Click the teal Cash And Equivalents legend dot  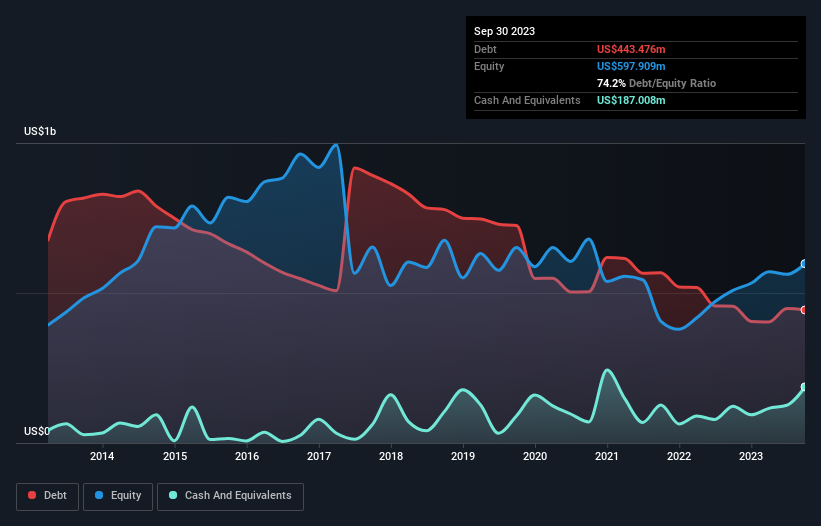tap(173, 495)
